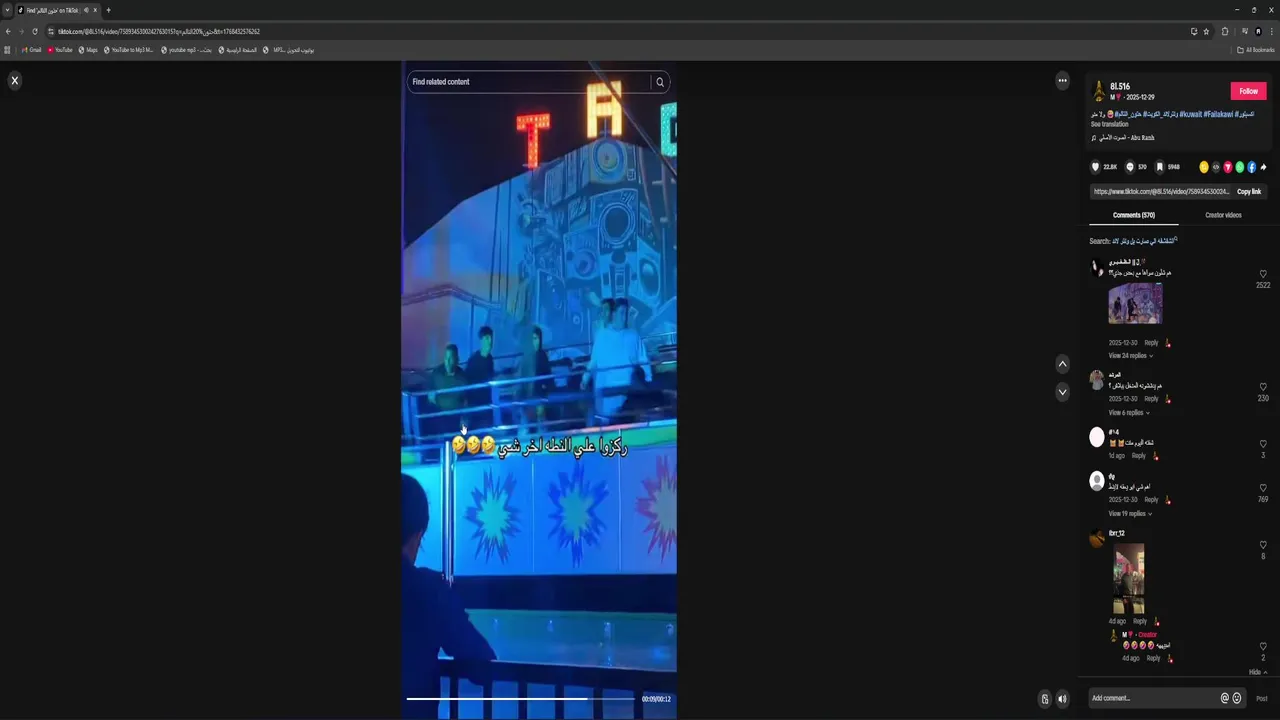
Task: Switch to the Comments (570) tab
Action: (1134, 215)
